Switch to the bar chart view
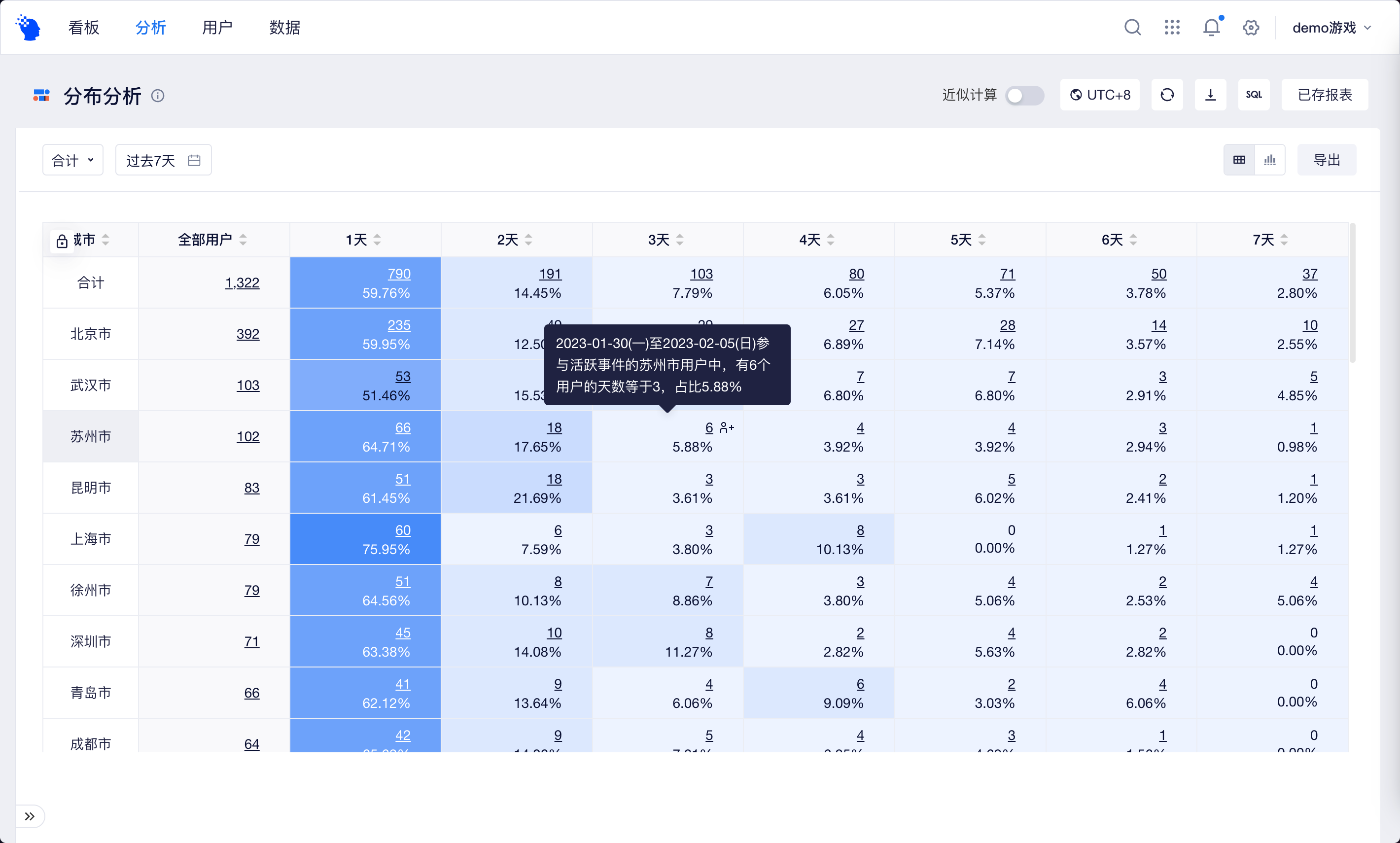This screenshot has width=1400, height=843. (1270, 160)
